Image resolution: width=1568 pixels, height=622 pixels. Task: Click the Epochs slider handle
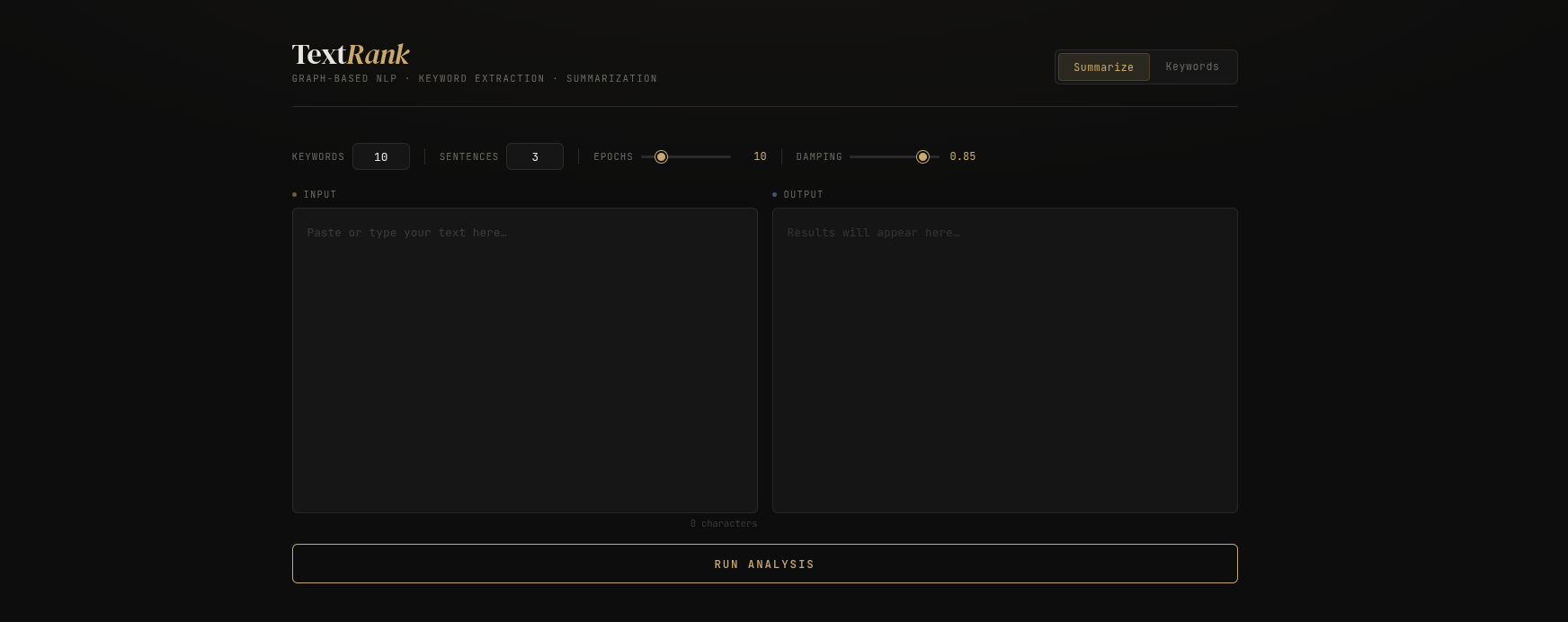tap(661, 156)
